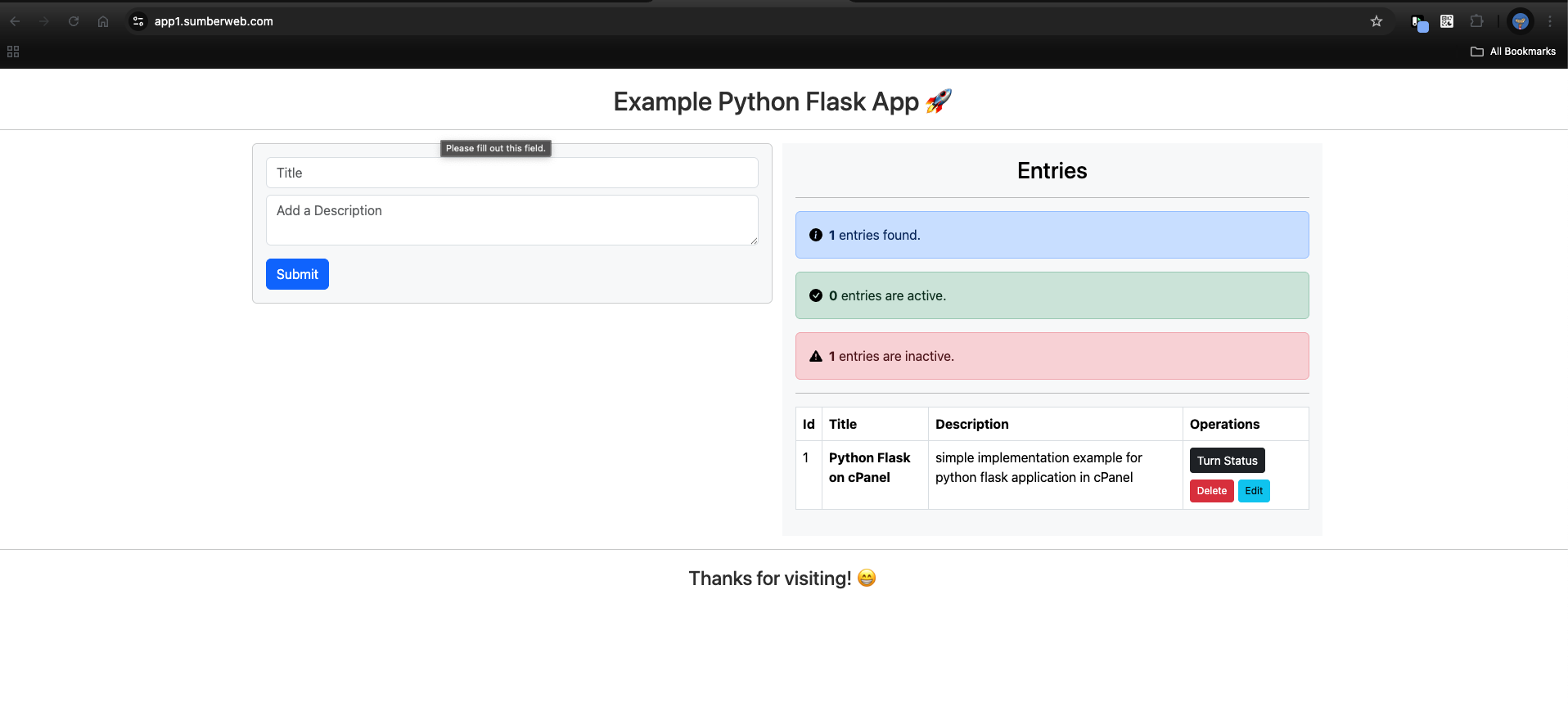Screen dimensions: 1568x707
Task: Click the info icon in entries found alert
Action: (816, 235)
